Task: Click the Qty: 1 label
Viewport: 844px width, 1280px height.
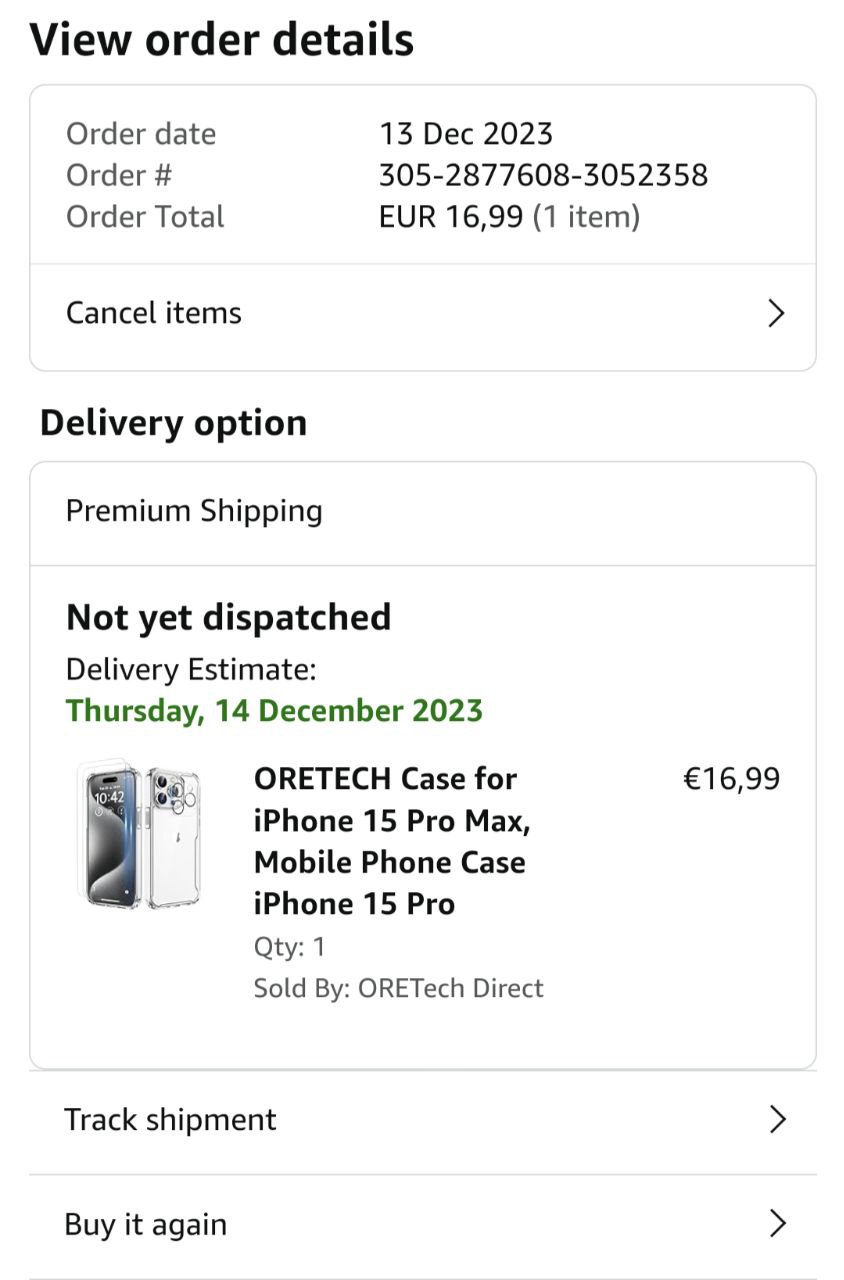Action: pyautogui.click(x=289, y=946)
